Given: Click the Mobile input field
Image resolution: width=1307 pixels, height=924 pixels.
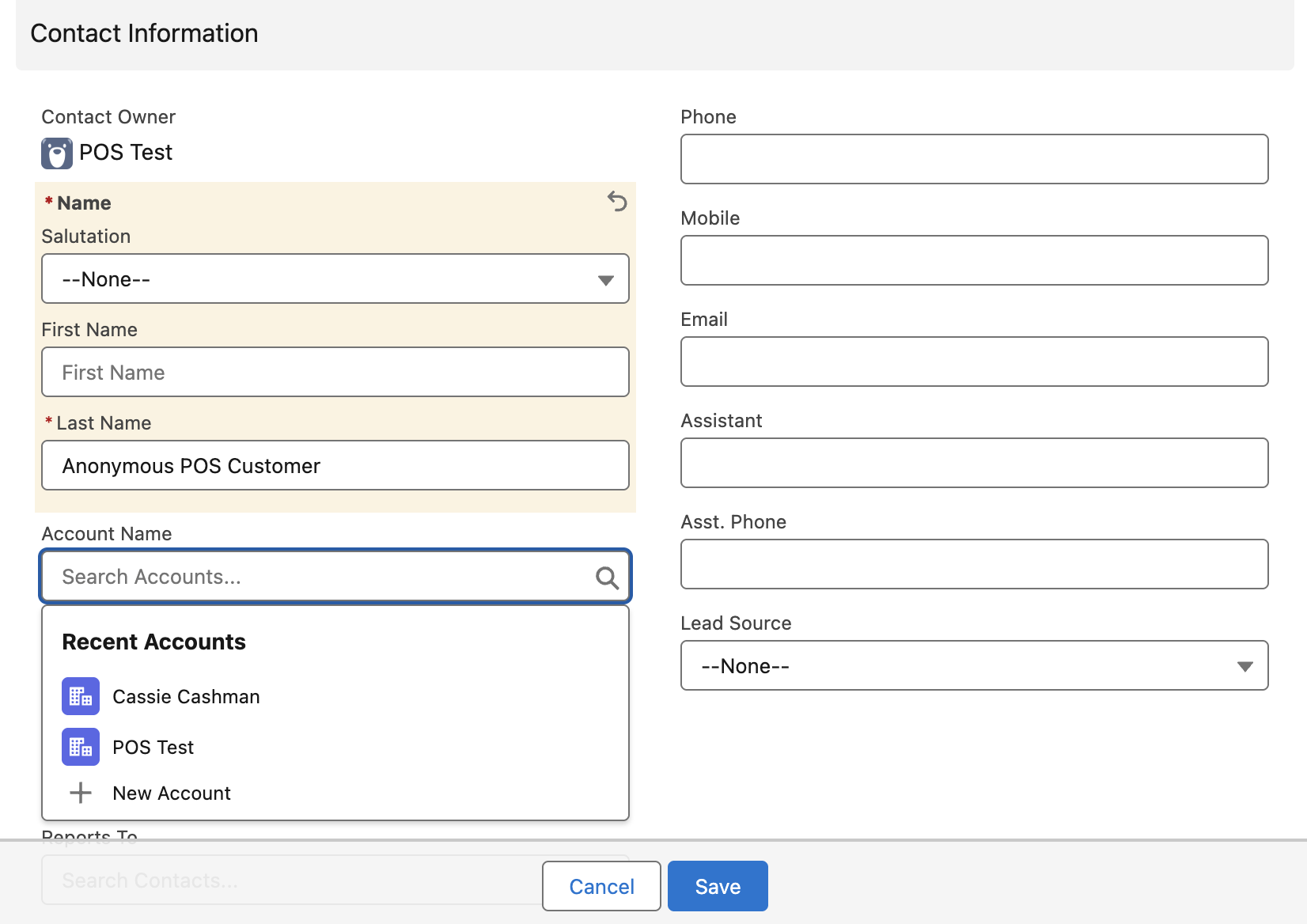Looking at the screenshot, I should coord(974,260).
